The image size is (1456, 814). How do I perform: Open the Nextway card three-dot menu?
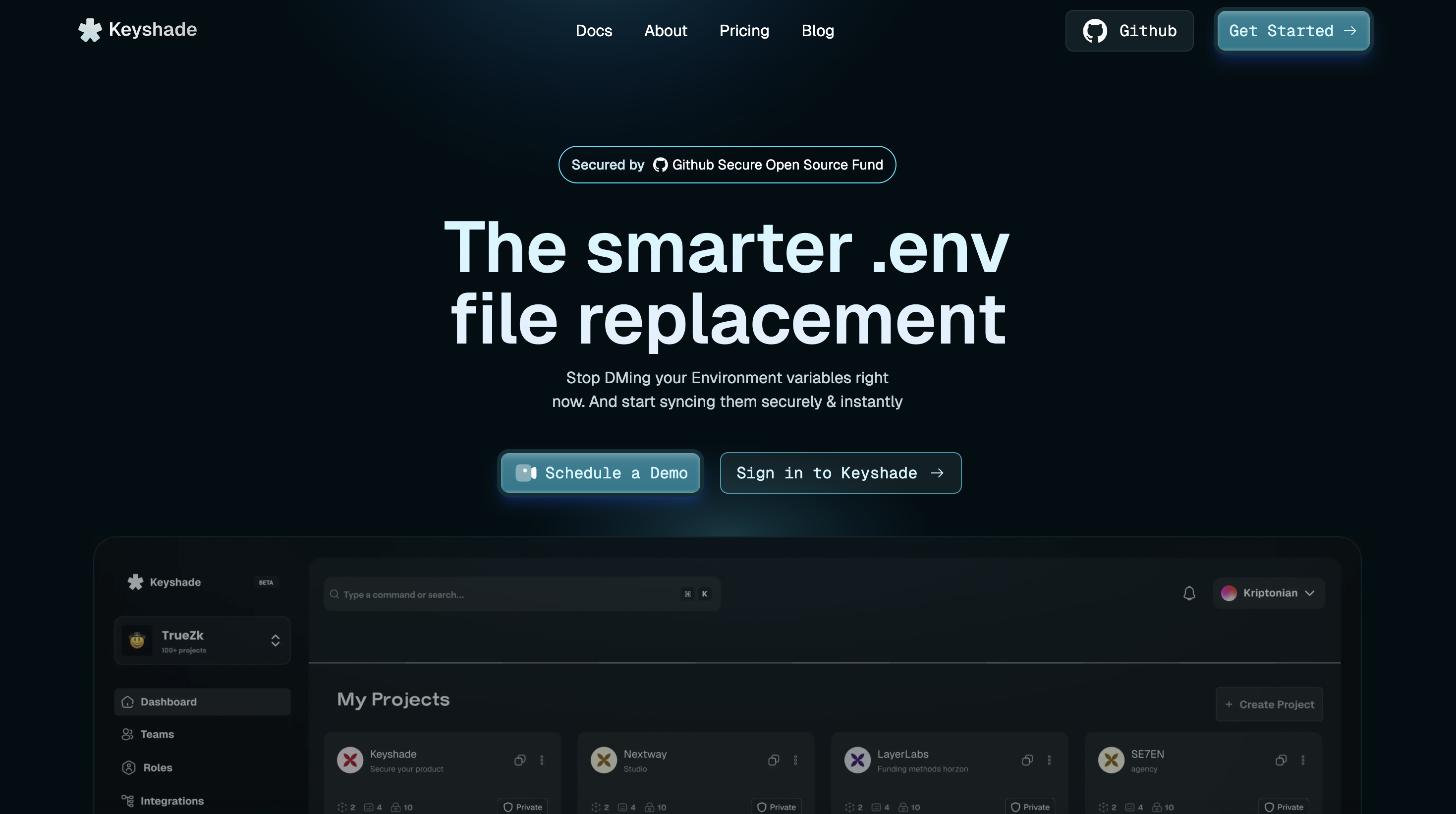click(795, 760)
